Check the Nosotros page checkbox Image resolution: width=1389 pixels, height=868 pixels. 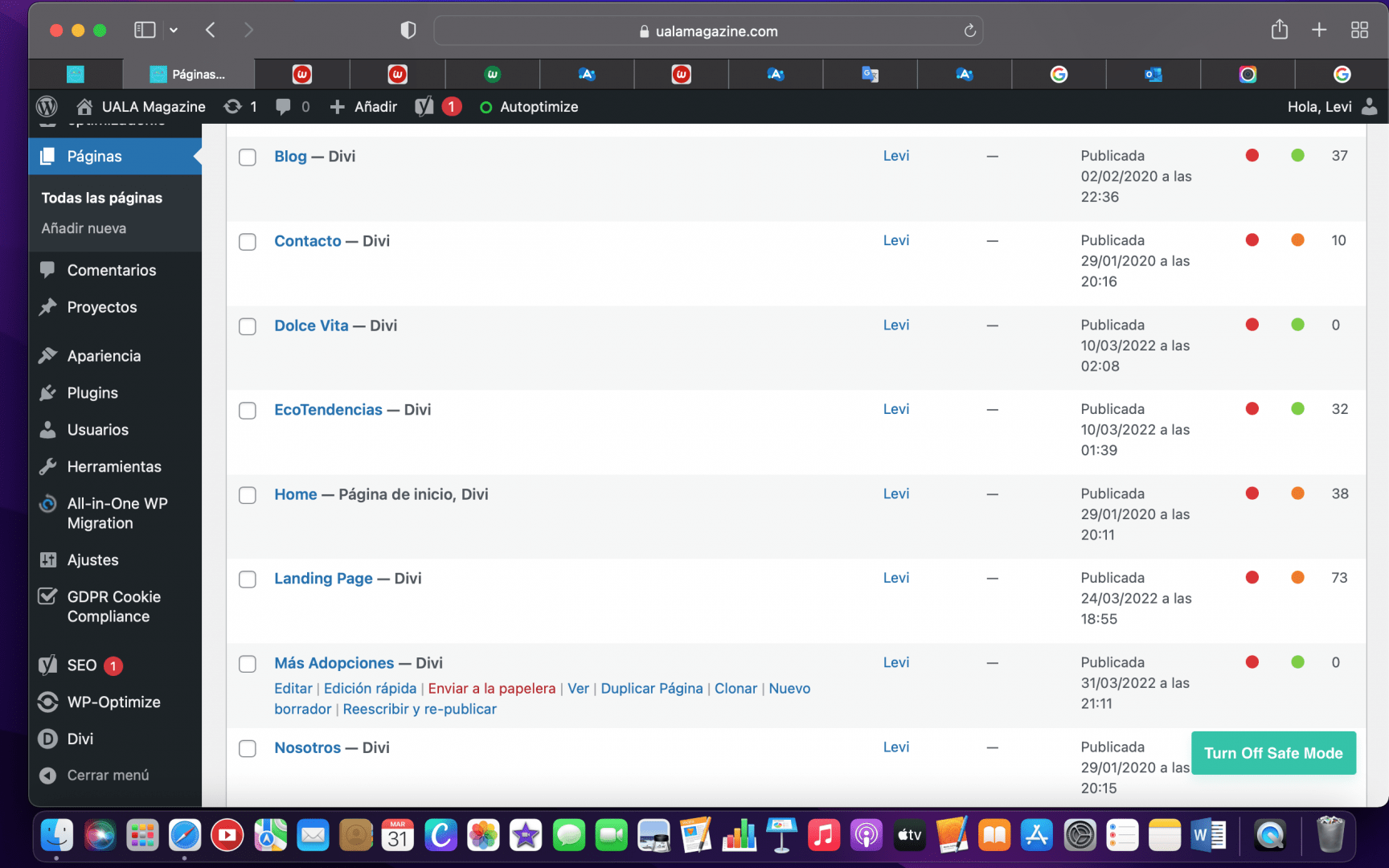(x=248, y=748)
